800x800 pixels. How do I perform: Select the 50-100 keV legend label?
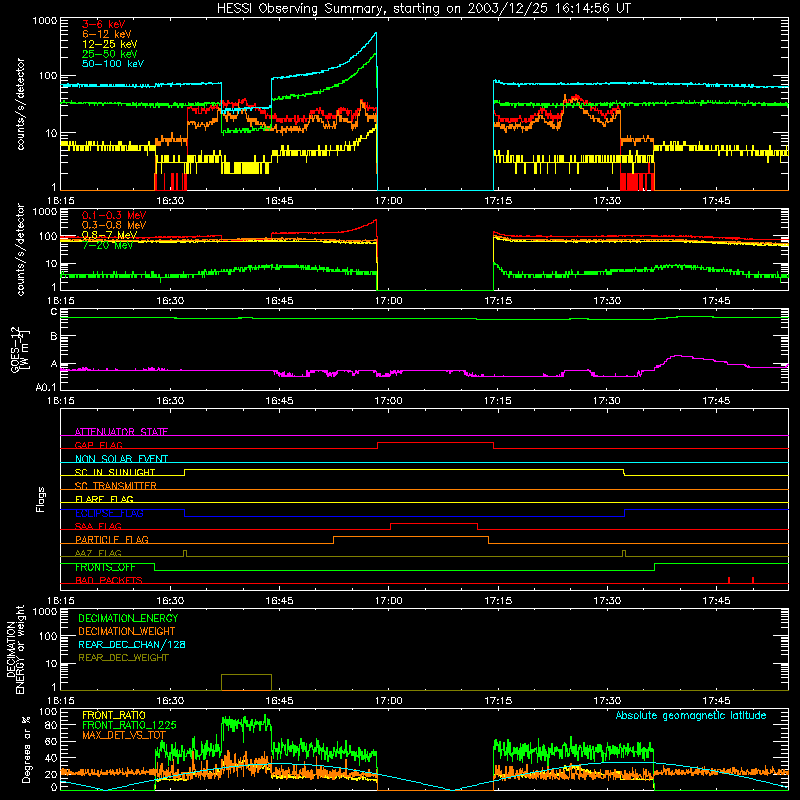[x=113, y=64]
